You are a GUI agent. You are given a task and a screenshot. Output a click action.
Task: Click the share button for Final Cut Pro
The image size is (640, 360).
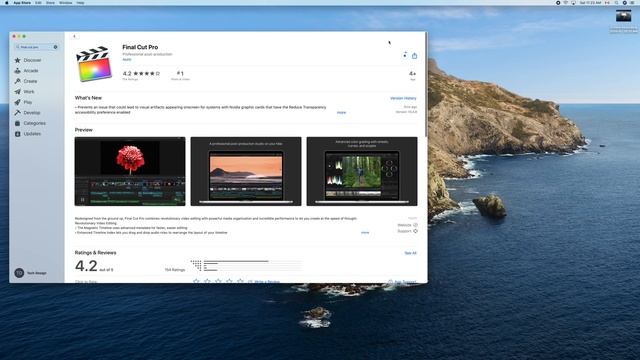(x=414, y=56)
